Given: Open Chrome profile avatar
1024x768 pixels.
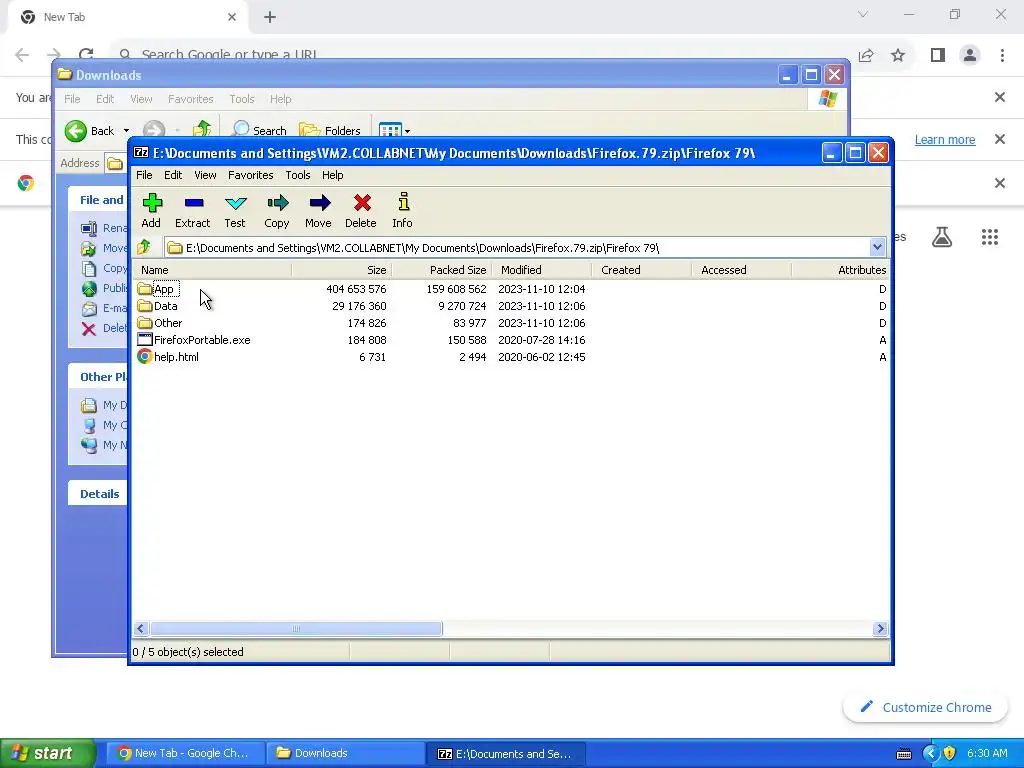Looking at the screenshot, I should point(970,56).
